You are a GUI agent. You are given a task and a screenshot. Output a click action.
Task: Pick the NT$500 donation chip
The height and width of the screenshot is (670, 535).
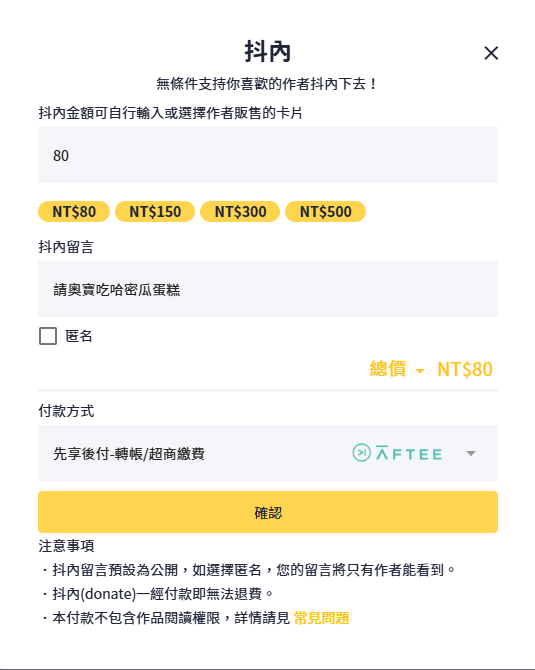326,212
